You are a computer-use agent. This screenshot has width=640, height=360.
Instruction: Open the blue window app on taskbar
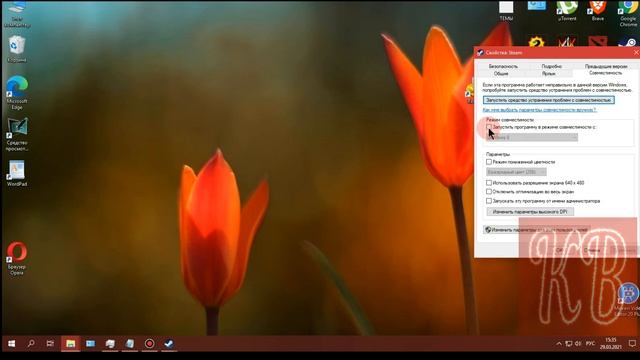click(x=90, y=344)
